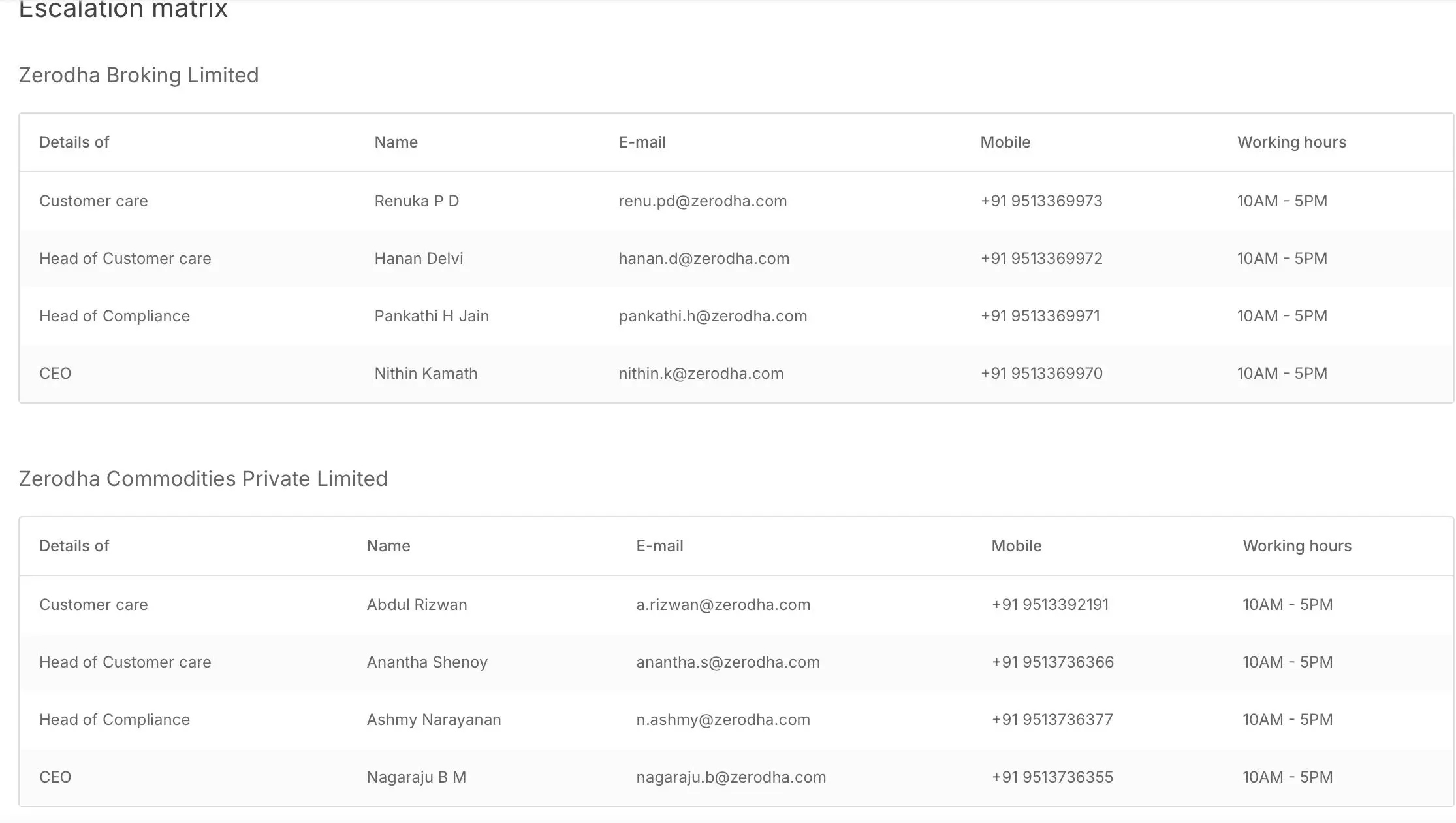Click 10AM - 5PM in Nithin Kamath row
The image size is (1456, 823).
(x=1282, y=374)
